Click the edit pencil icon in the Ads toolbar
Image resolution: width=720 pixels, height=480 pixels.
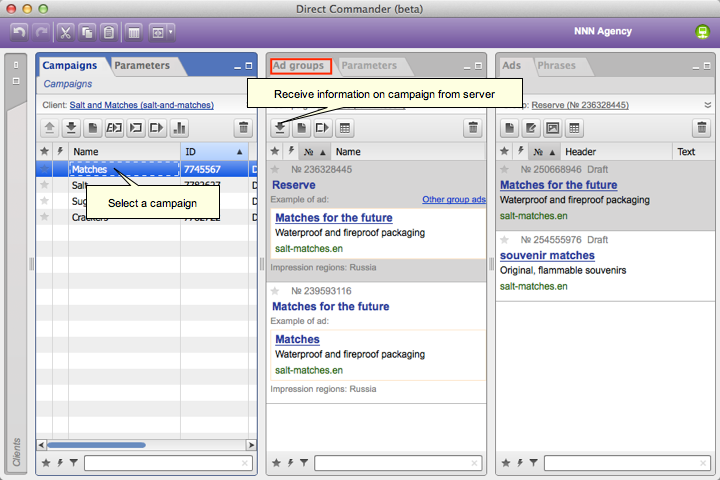(x=531, y=128)
